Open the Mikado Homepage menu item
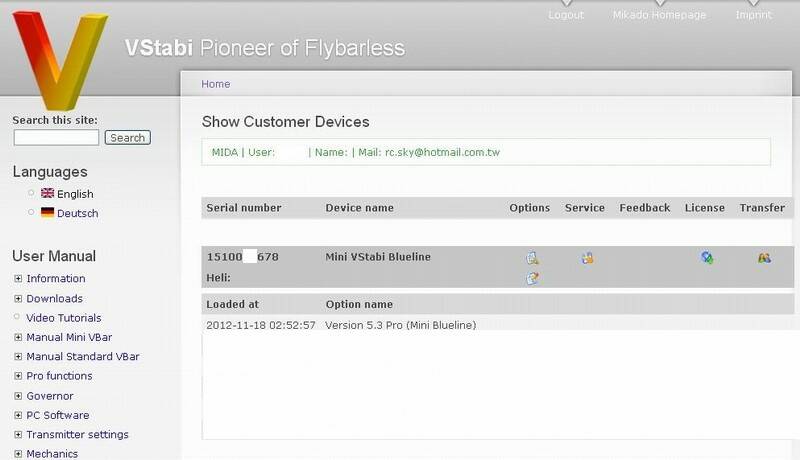This screenshot has height=460, width=800. 659,15
